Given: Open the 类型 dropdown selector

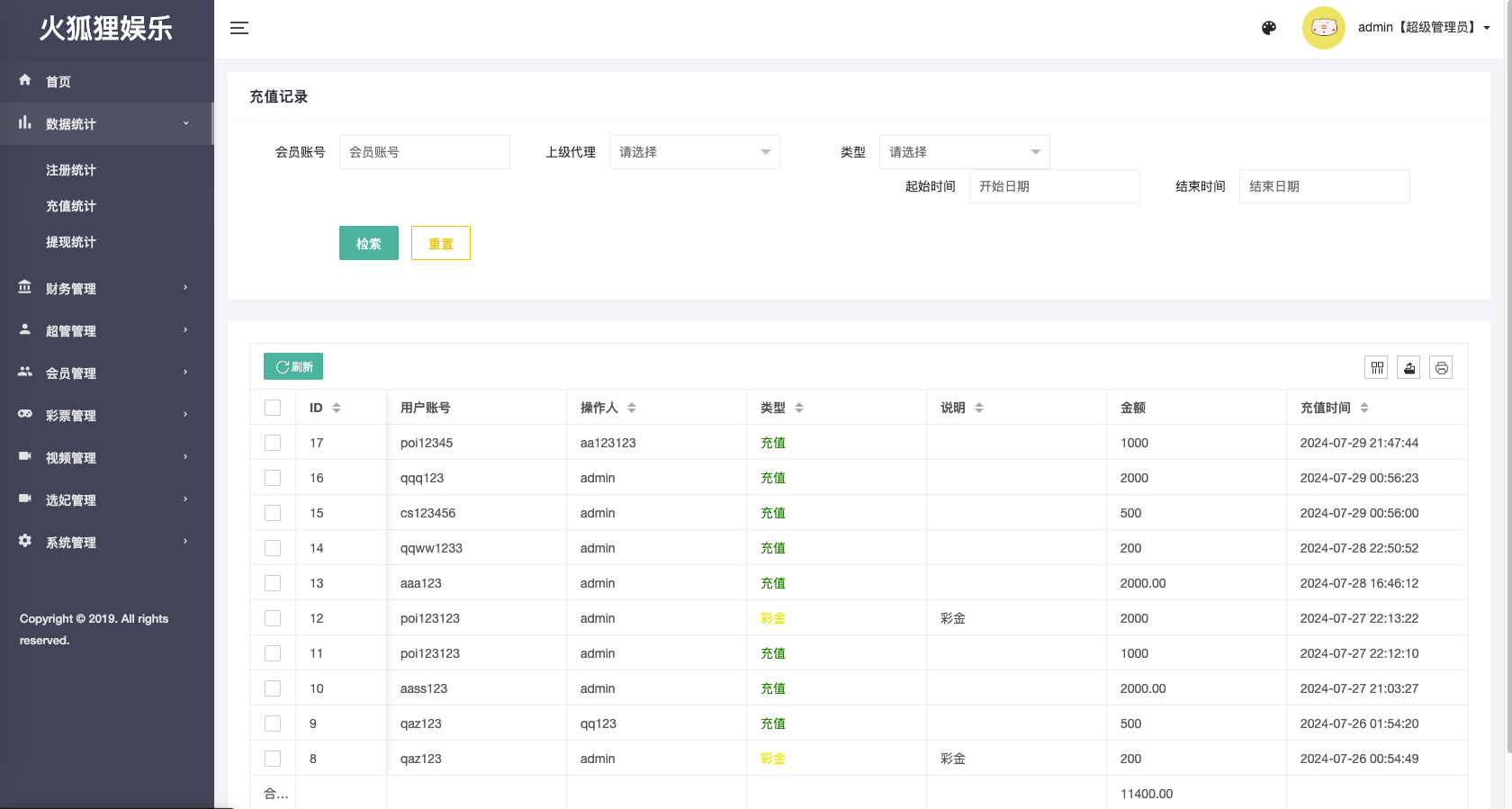Looking at the screenshot, I should (964, 152).
